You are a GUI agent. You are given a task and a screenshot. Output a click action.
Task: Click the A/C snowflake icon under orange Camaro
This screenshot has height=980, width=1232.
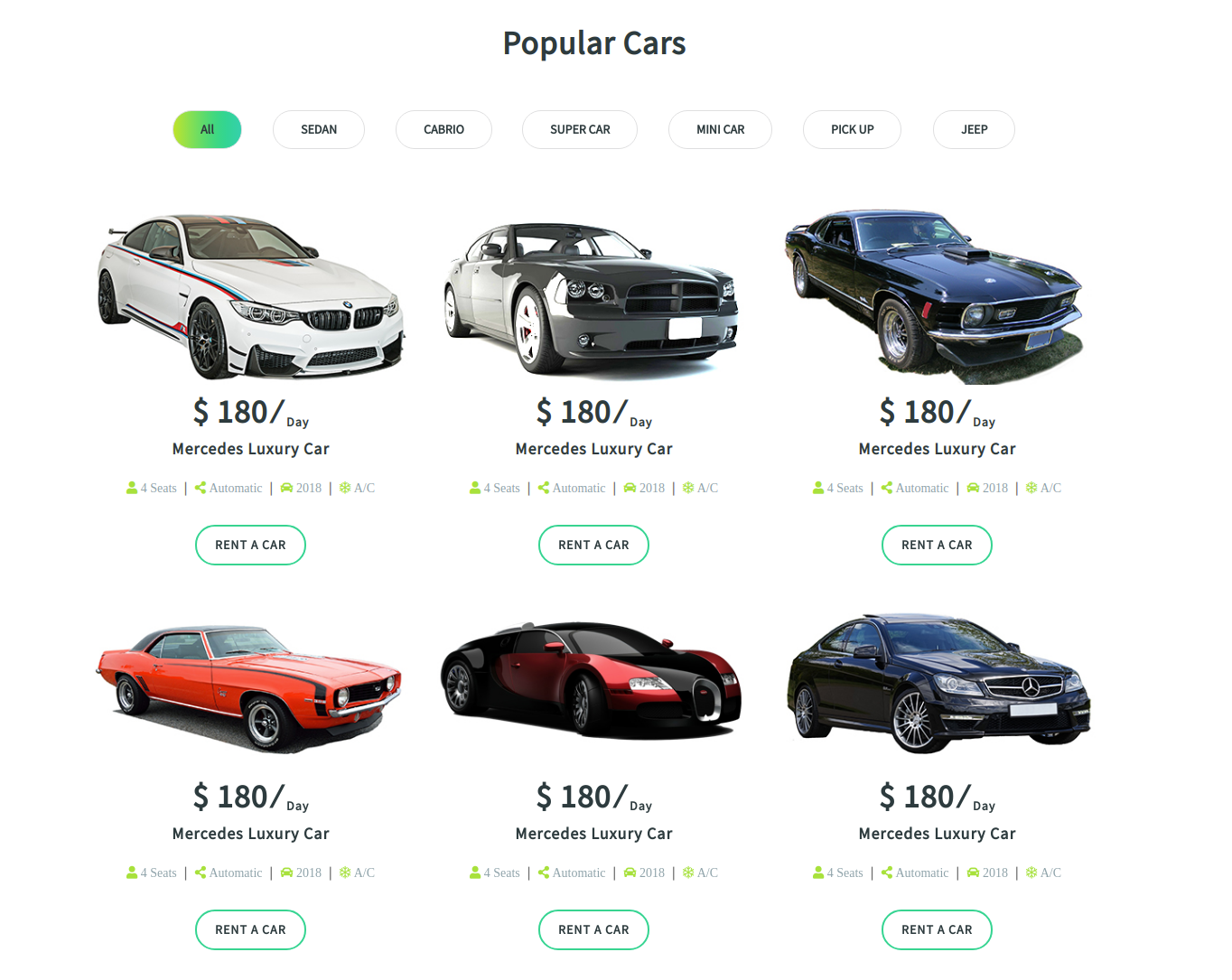click(345, 873)
